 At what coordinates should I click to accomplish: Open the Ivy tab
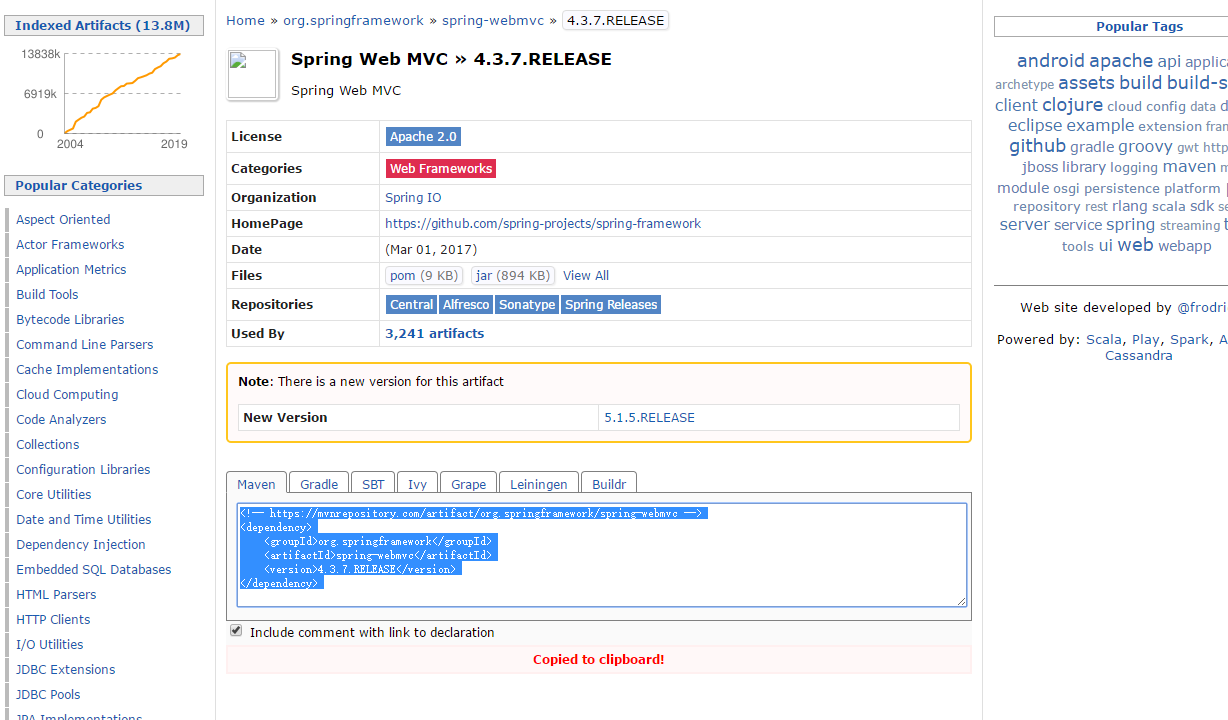417,484
